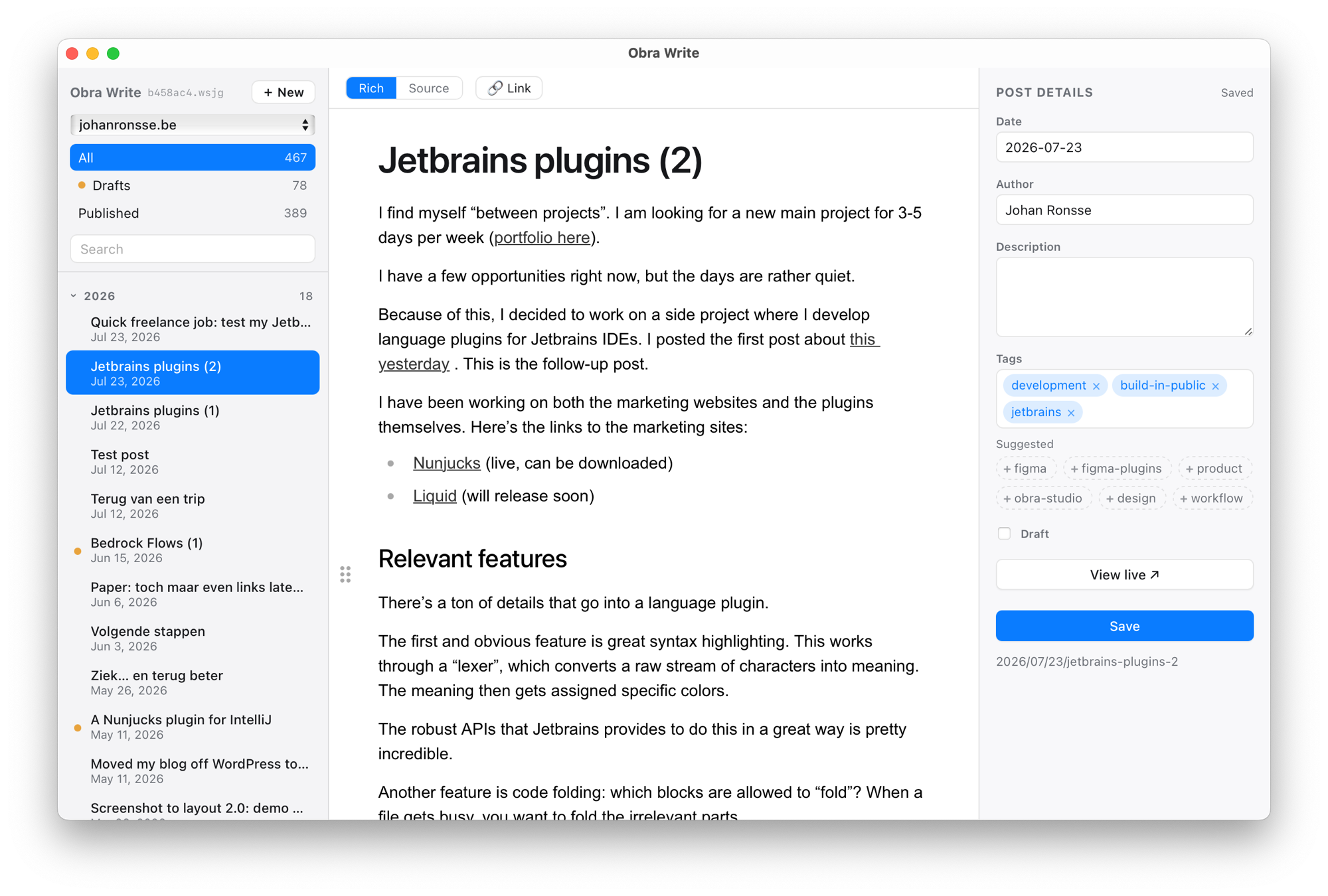Open the johanronsse.be site dropdown
The width and height of the screenshot is (1328, 896).
193,125
